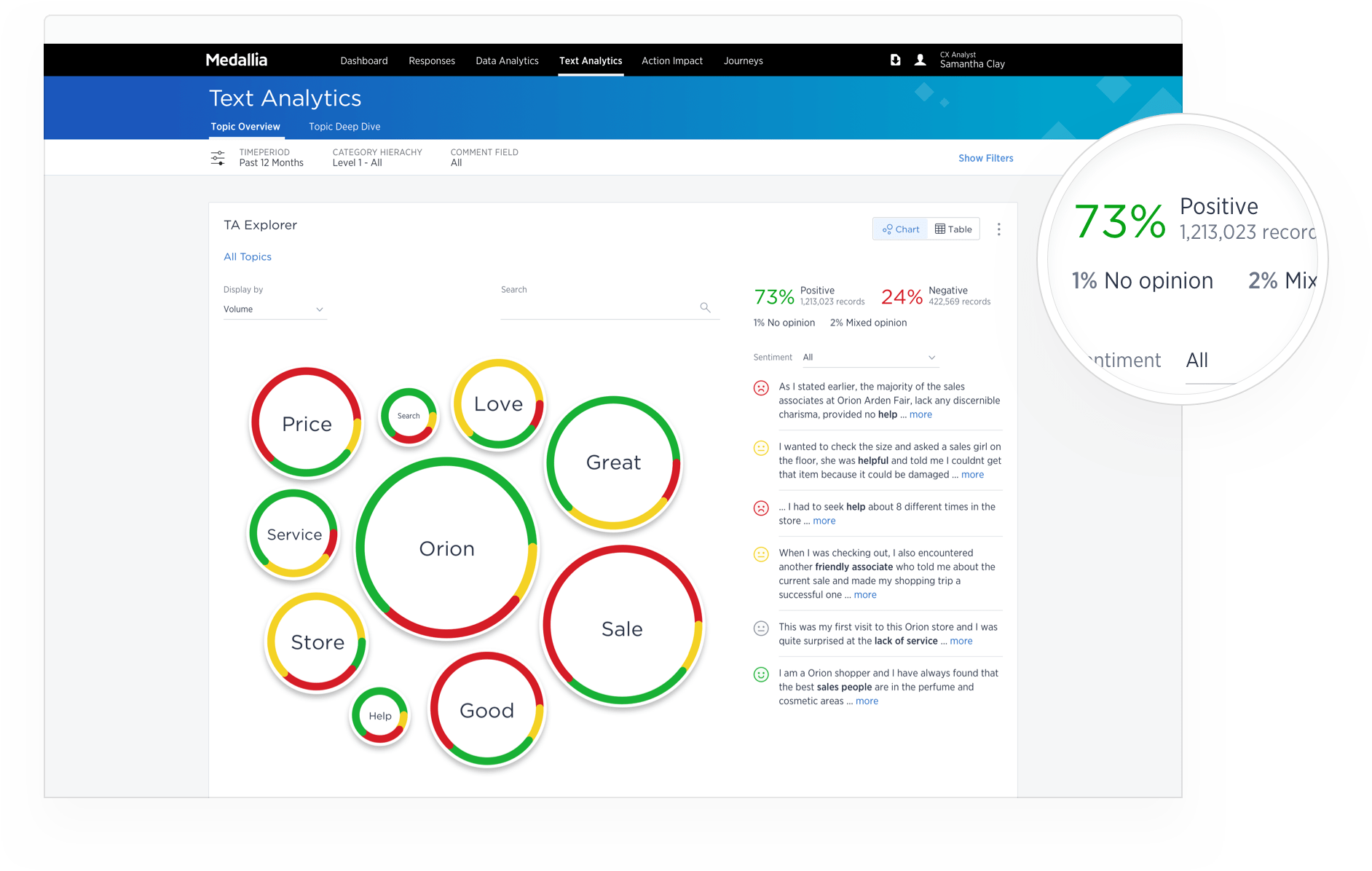Screen dimensions: 1372x871
Task: Click the happy face icon on the sales people comment
Action: coord(760,674)
